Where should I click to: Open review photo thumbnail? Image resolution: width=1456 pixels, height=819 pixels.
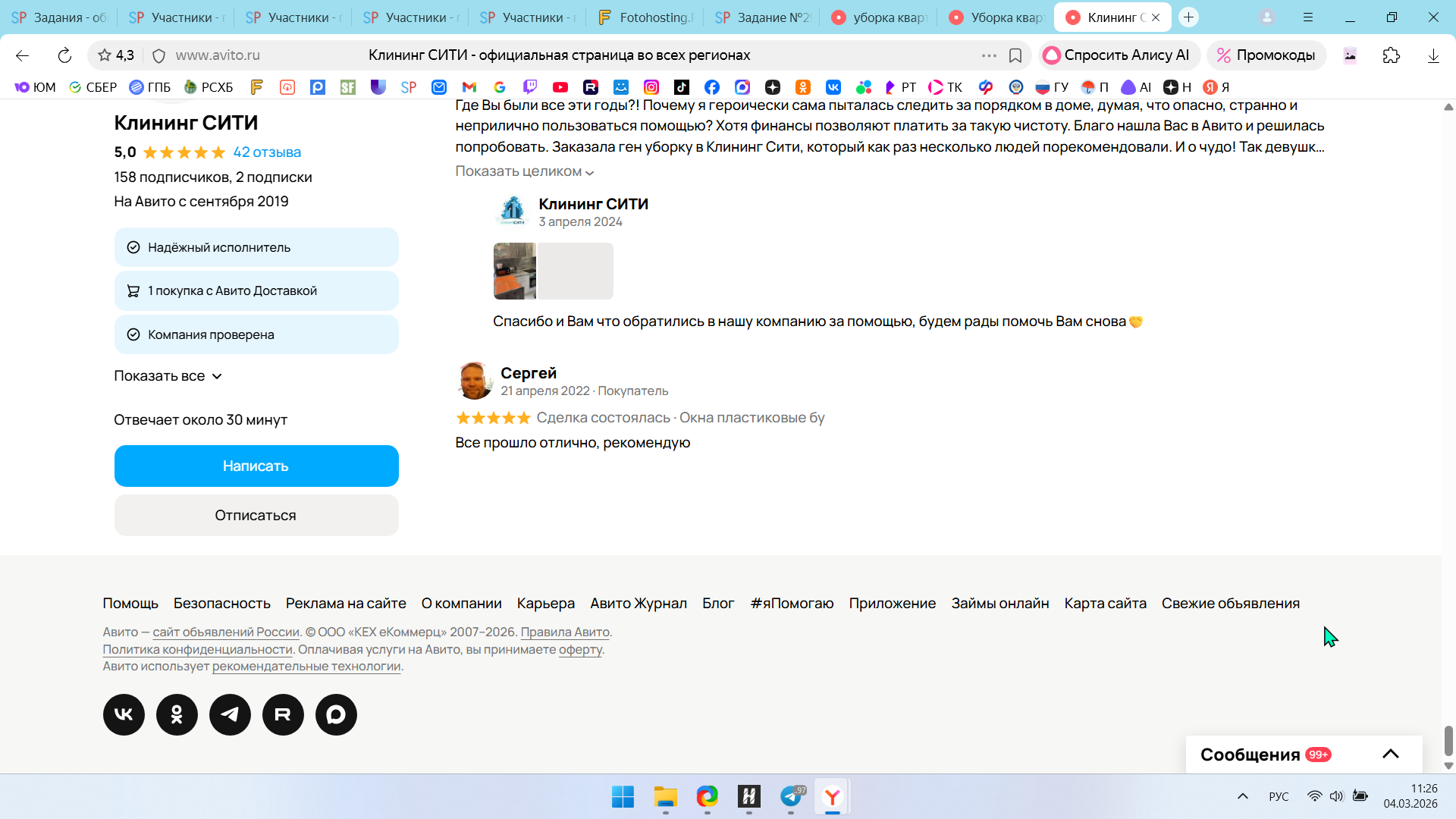[515, 271]
